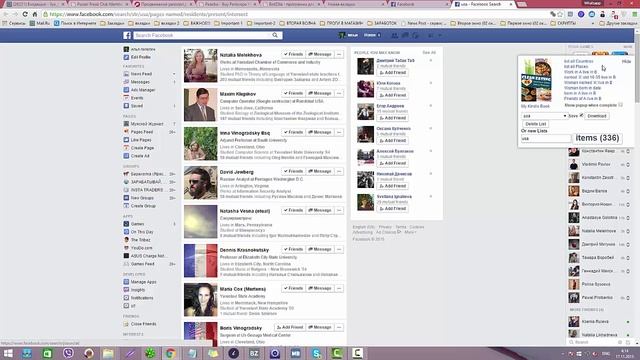
Task: Click Skype icon in taskbar
Action: [316, 353]
